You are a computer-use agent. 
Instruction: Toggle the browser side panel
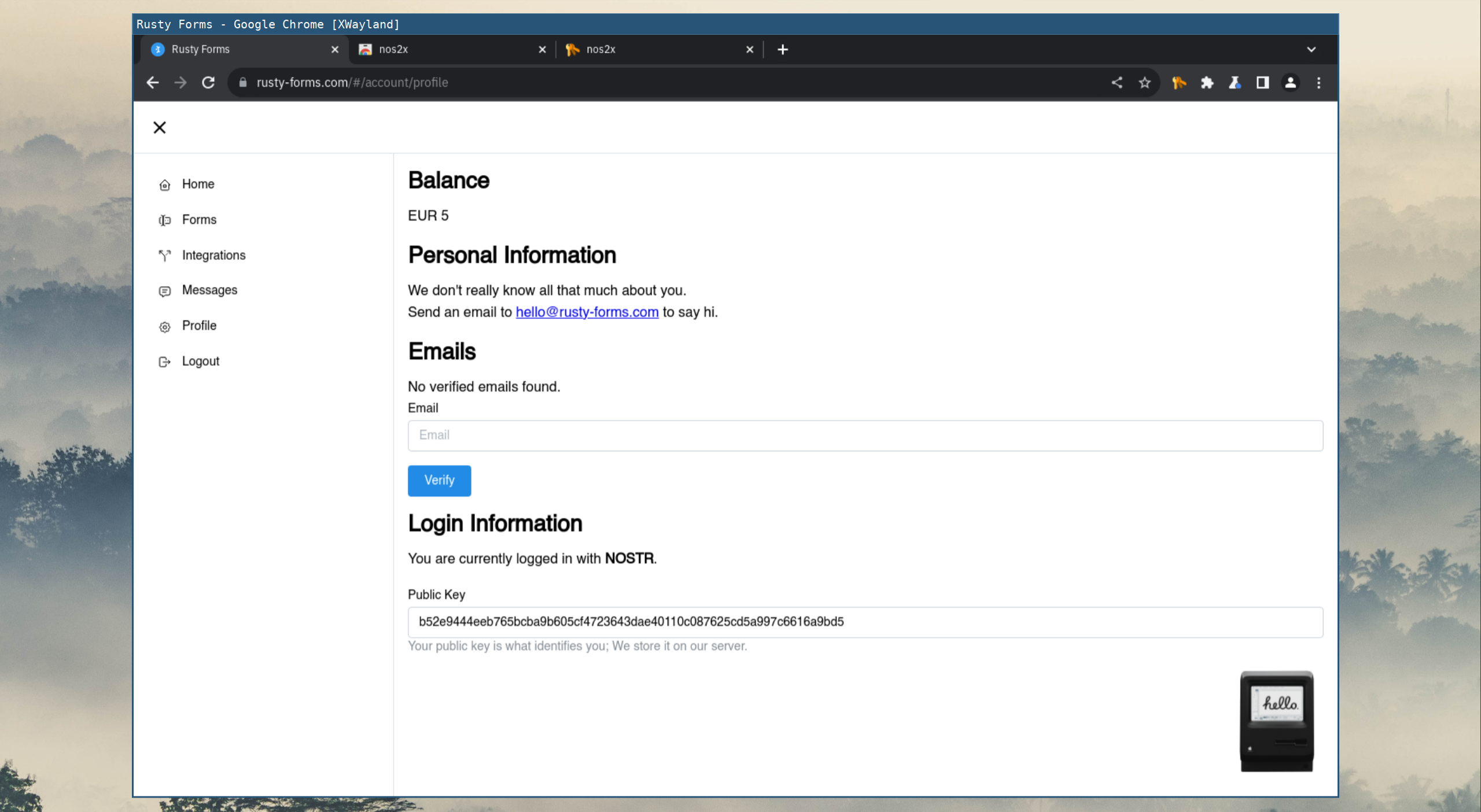pos(1263,83)
